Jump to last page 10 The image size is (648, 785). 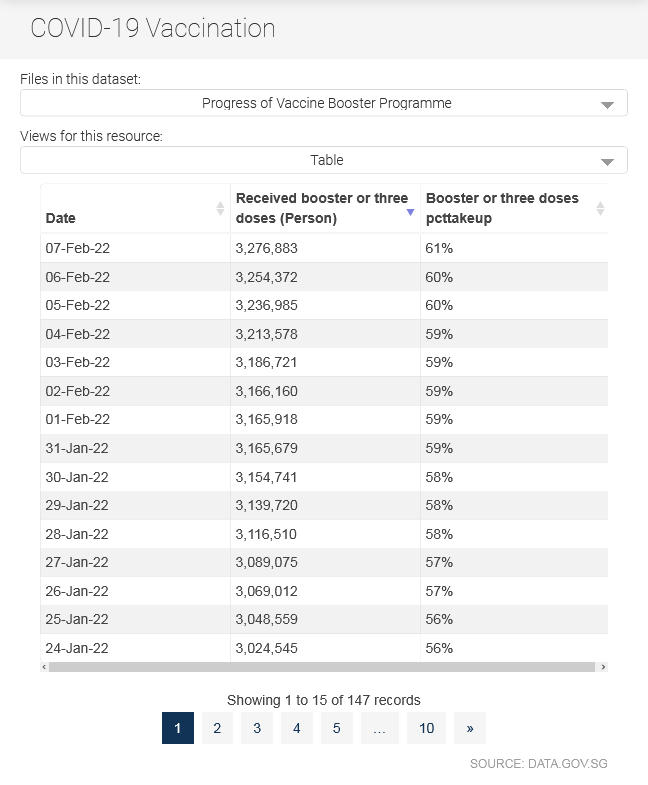tap(426, 728)
